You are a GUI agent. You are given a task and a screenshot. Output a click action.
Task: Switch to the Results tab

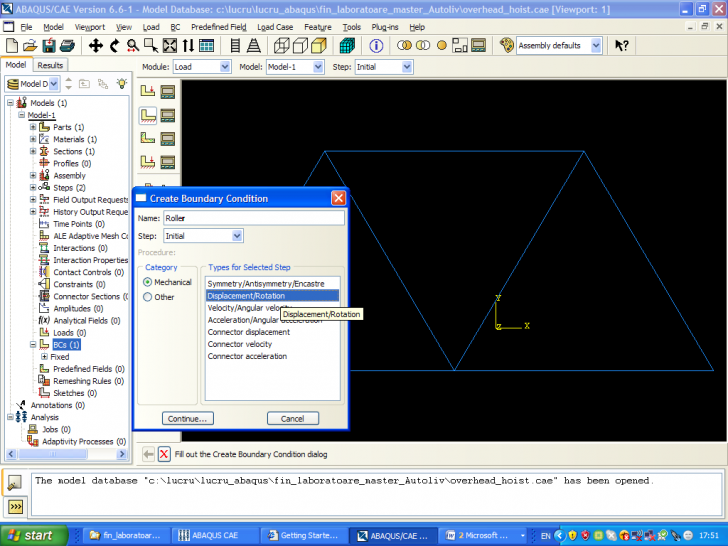point(50,65)
